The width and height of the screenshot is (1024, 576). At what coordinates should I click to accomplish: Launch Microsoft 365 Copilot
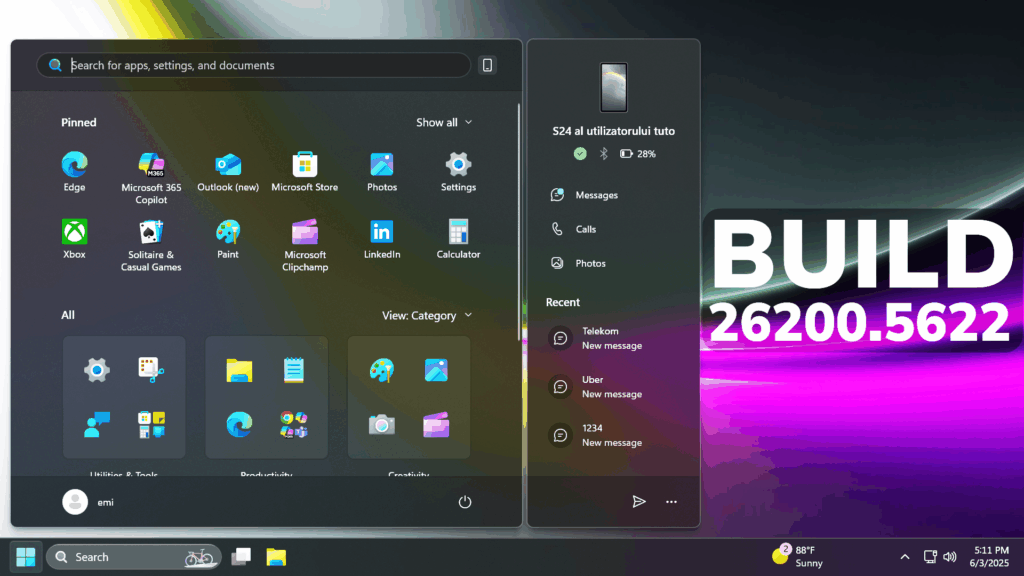151,178
